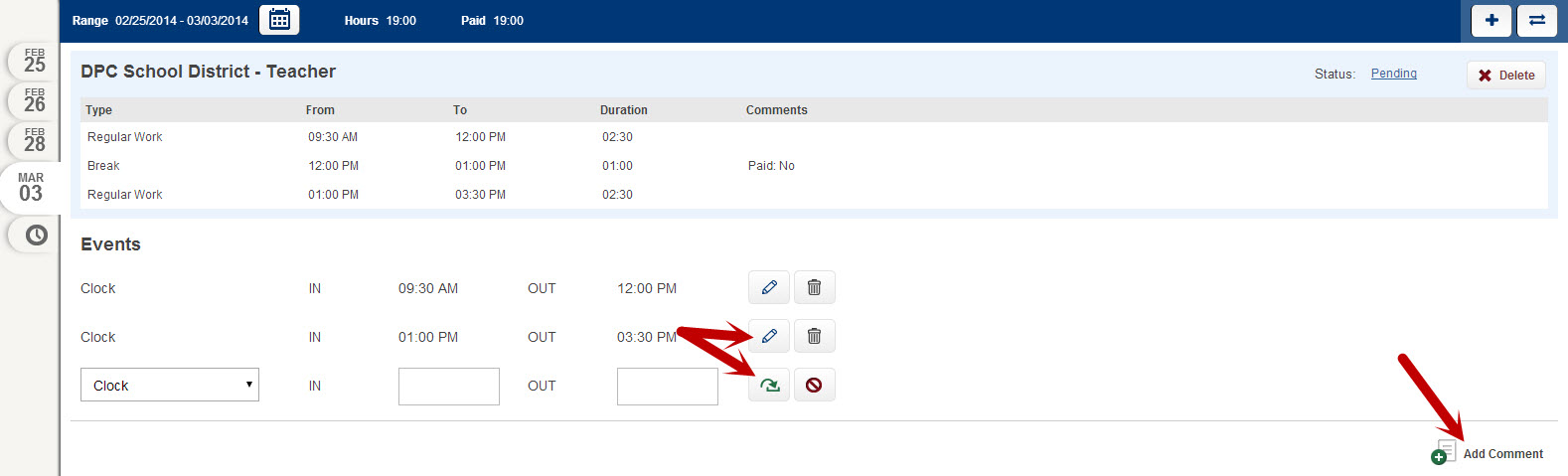The image size is (1568, 476).
Task: Trash the 01:00 PM clock event
Action: [814, 336]
